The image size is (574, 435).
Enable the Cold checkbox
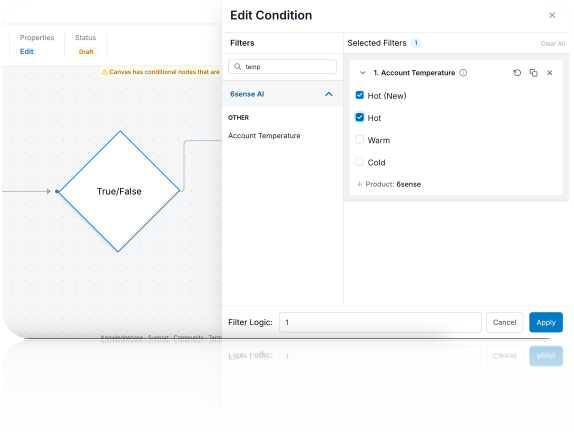(x=359, y=162)
